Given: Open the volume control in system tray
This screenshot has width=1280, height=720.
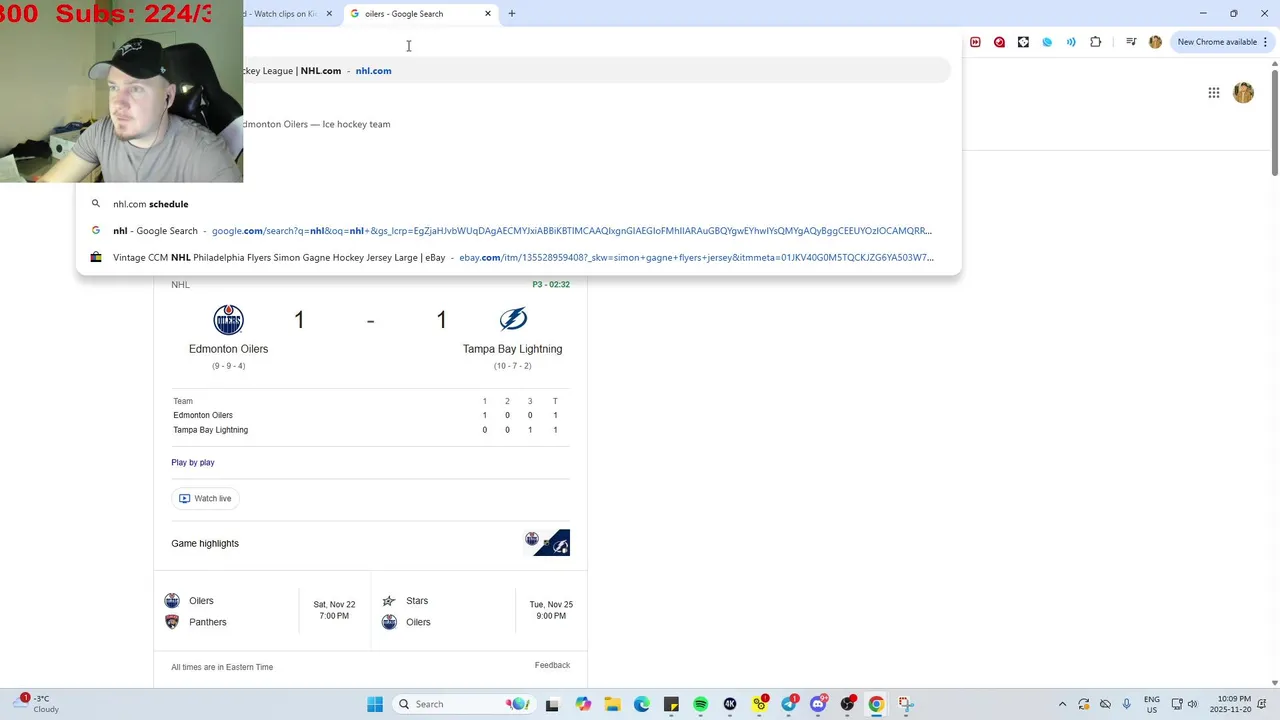Looking at the screenshot, I should point(1192,704).
